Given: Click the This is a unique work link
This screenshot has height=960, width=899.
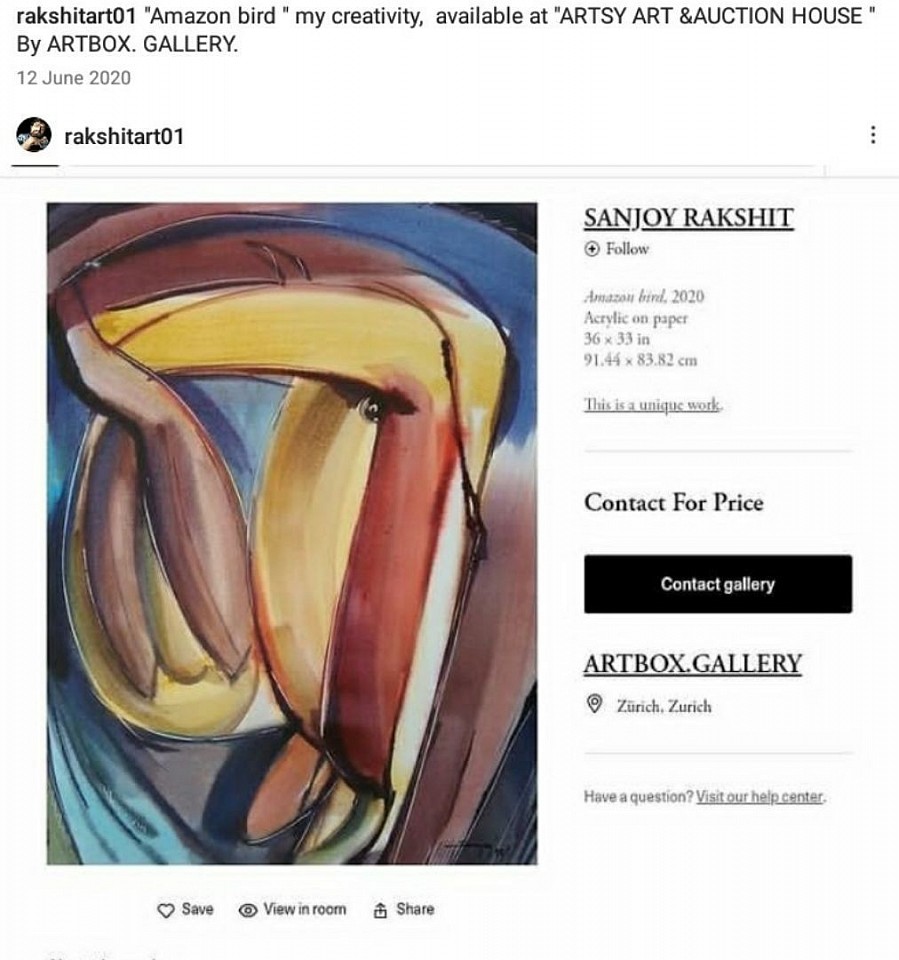Looking at the screenshot, I should [653, 405].
